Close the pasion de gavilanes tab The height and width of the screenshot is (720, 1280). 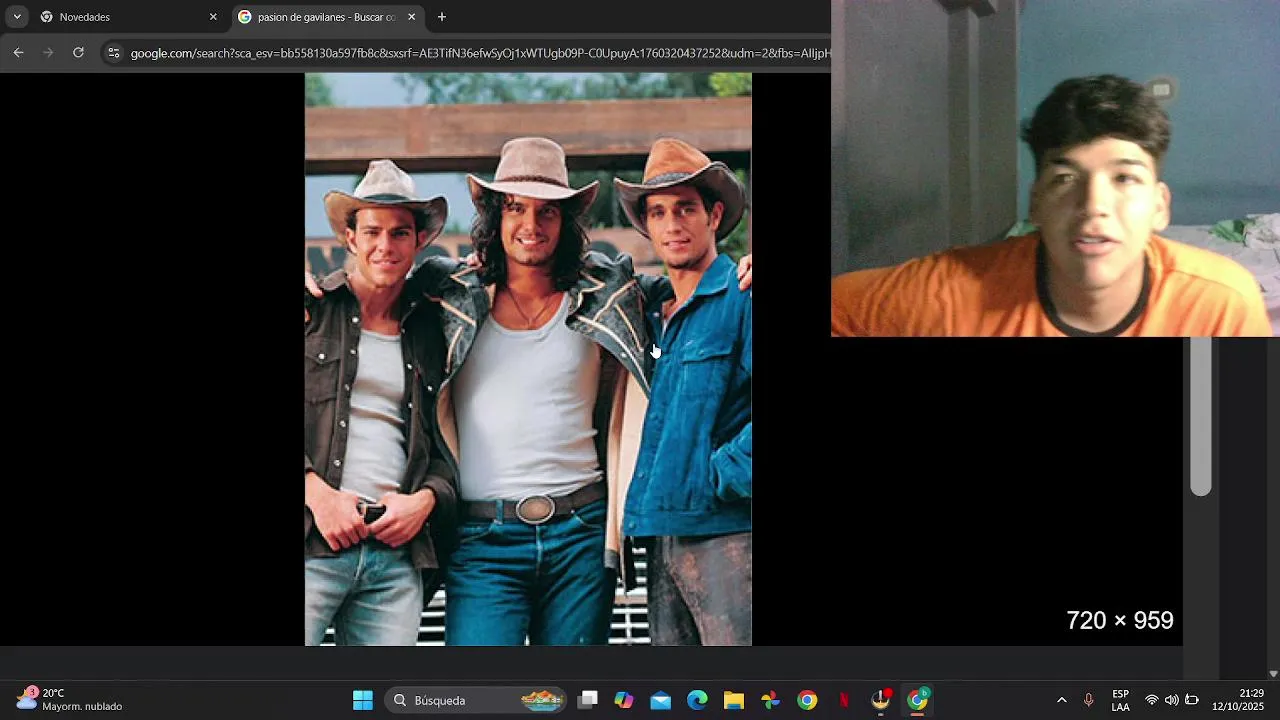point(411,17)
